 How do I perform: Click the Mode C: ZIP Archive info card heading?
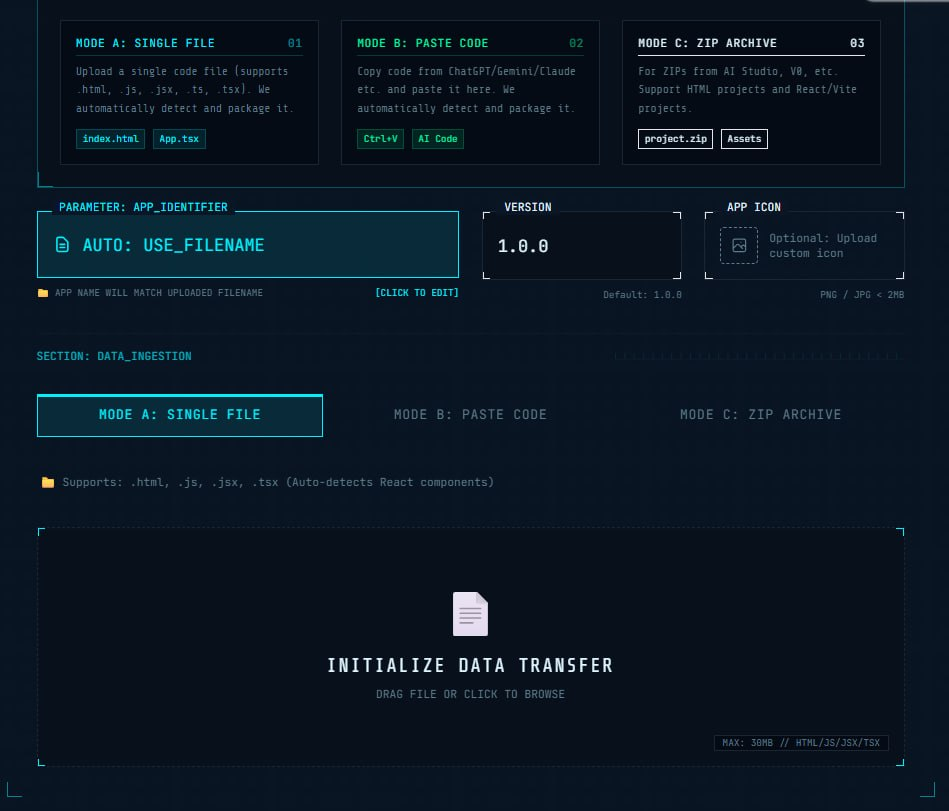(707, 44)
